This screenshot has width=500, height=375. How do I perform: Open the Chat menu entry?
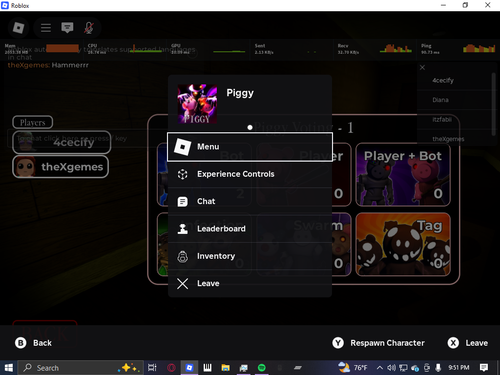coord(250,202)
